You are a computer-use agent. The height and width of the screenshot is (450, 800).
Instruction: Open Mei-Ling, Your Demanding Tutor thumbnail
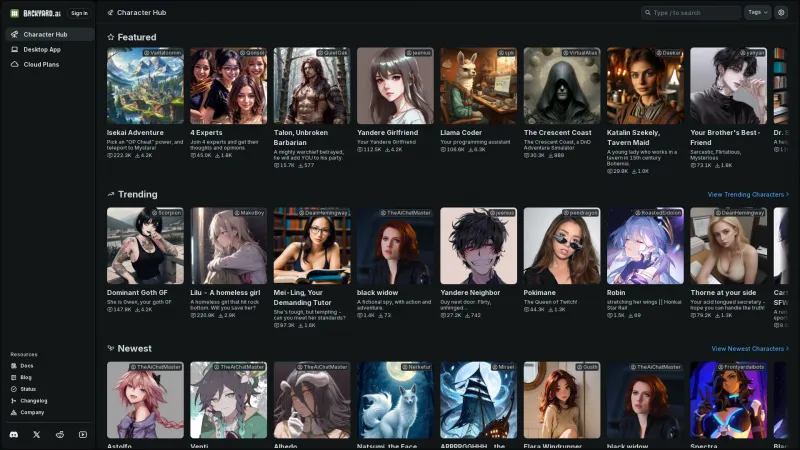click(312, 245)
